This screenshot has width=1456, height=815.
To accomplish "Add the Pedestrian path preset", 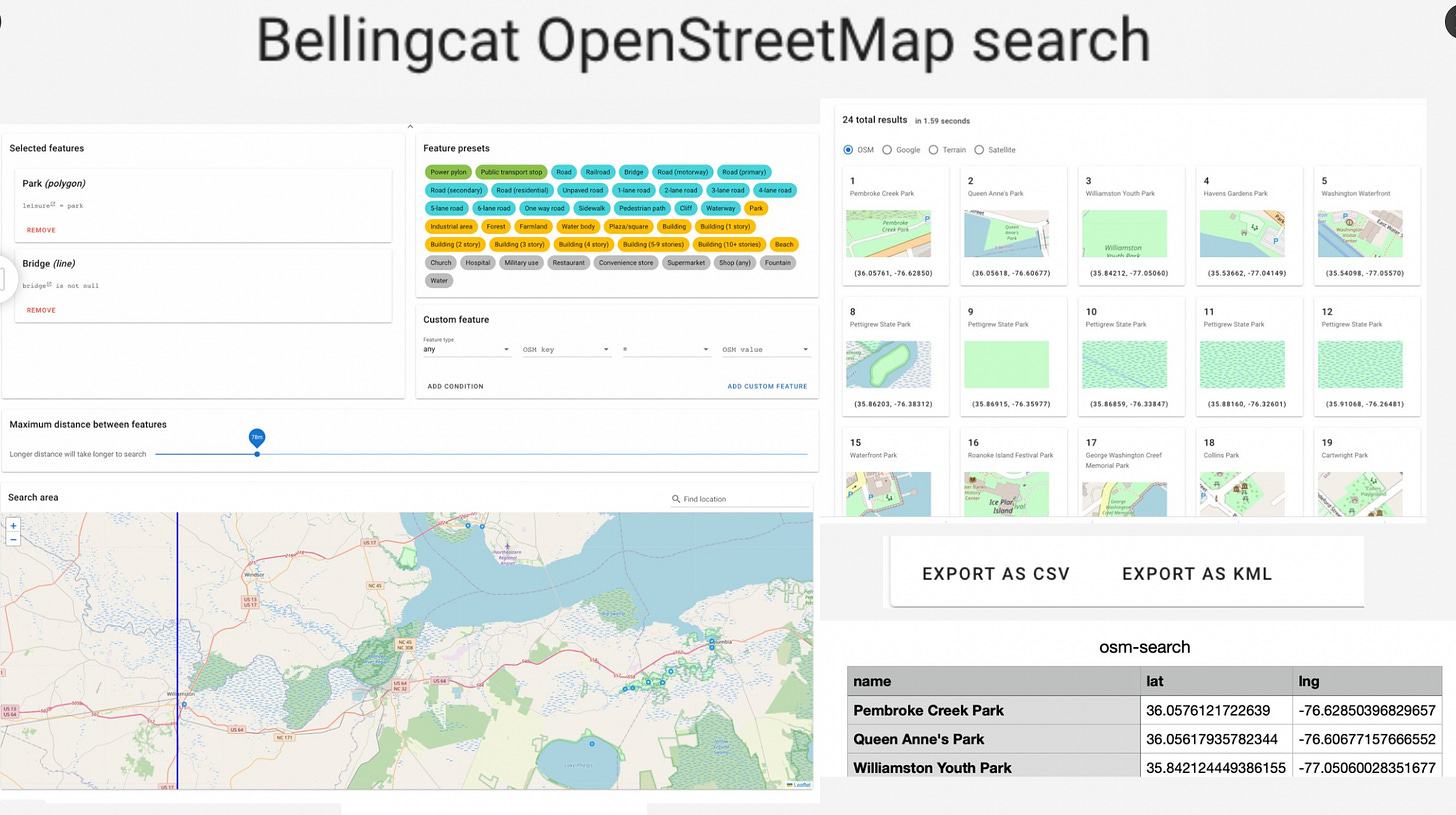I will [x=641, y=208].
